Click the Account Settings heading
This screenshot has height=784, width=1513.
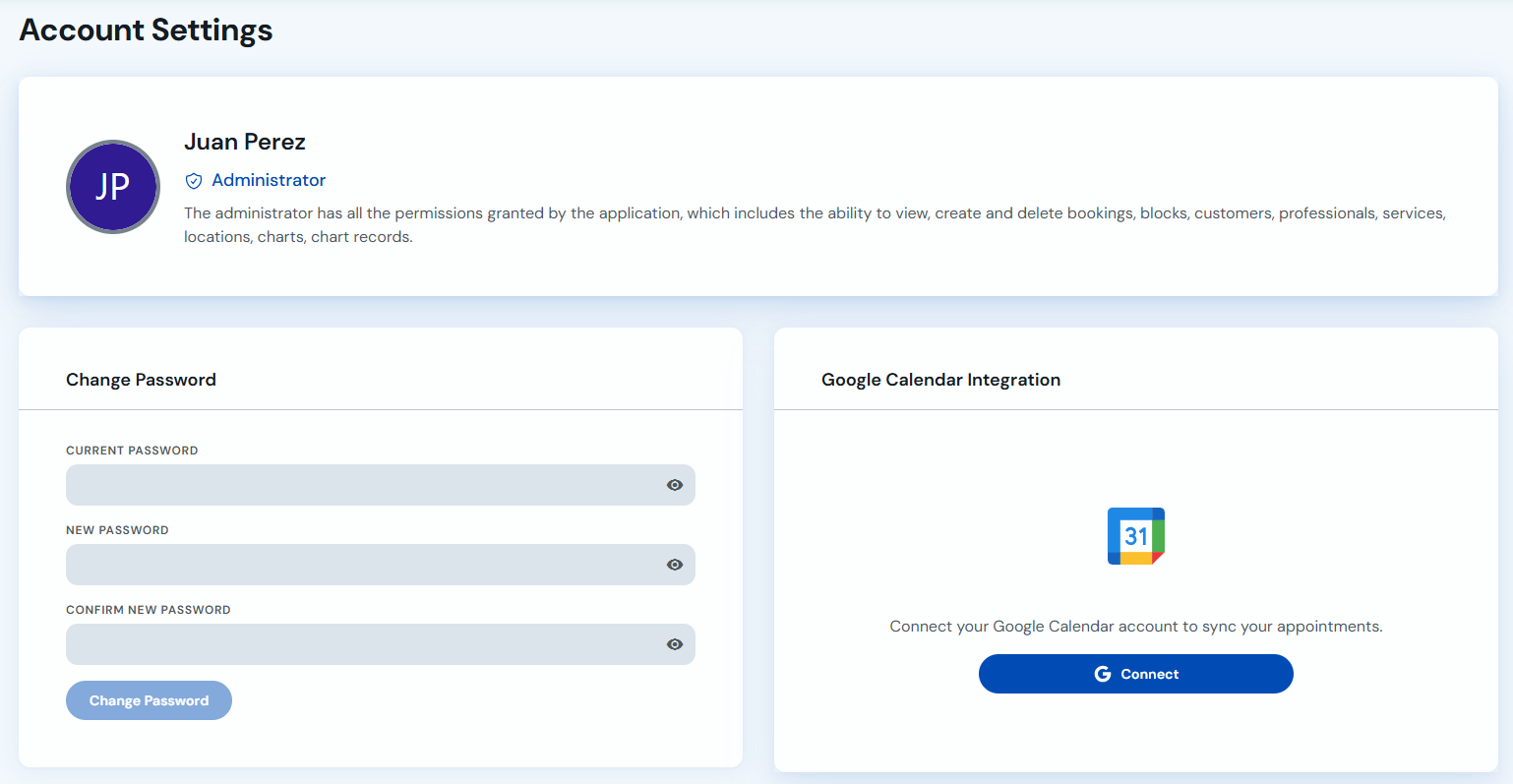(146, 30)
